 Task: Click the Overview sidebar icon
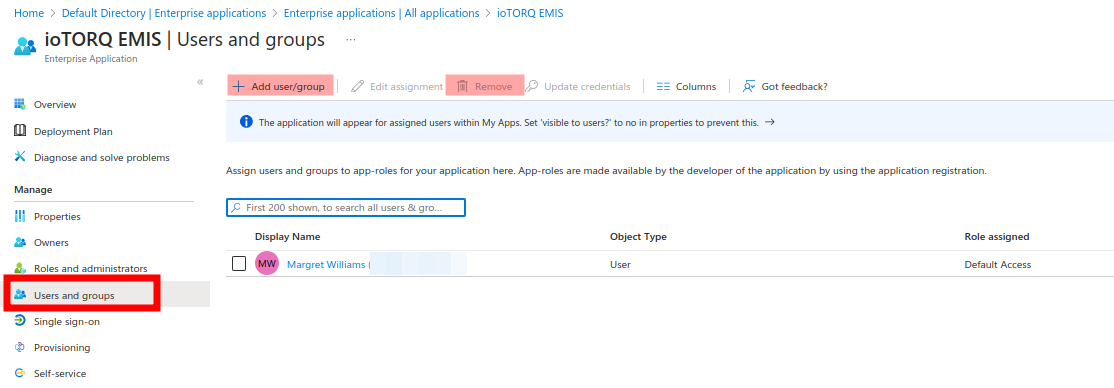coord(20,104)
